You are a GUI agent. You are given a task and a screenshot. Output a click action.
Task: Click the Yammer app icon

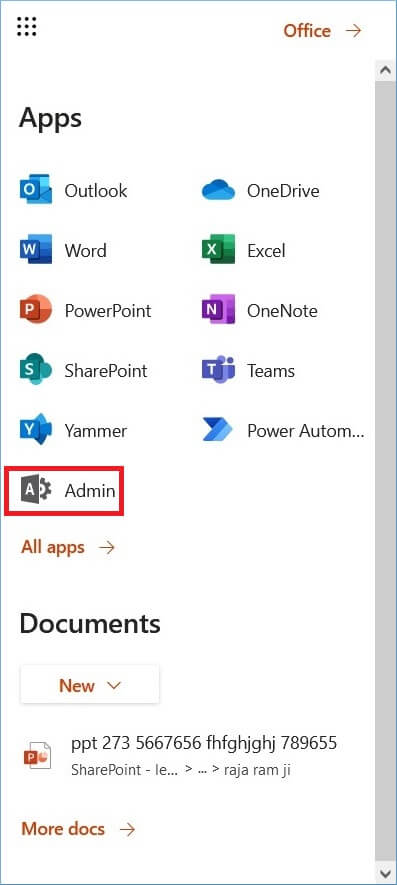tap(36, 431)
